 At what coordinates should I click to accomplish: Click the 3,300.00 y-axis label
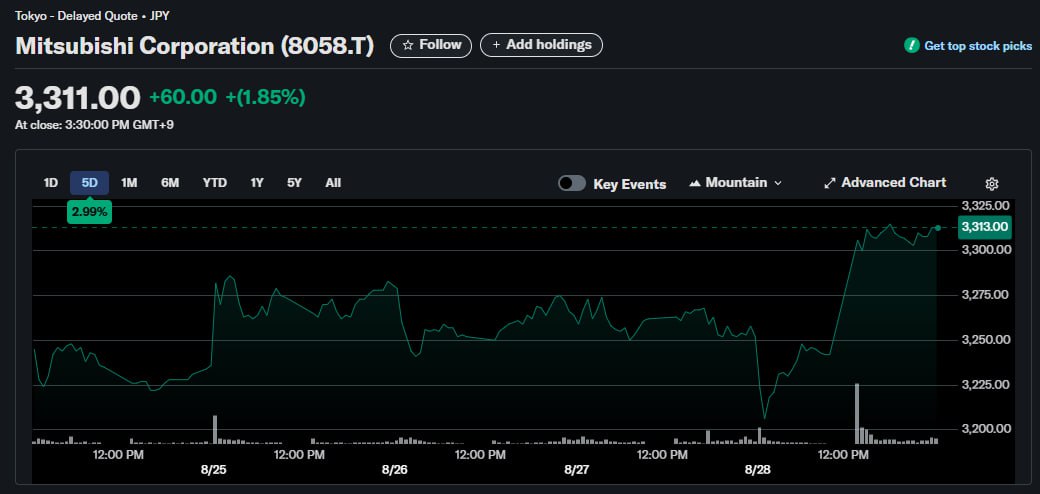pos(985,250)
